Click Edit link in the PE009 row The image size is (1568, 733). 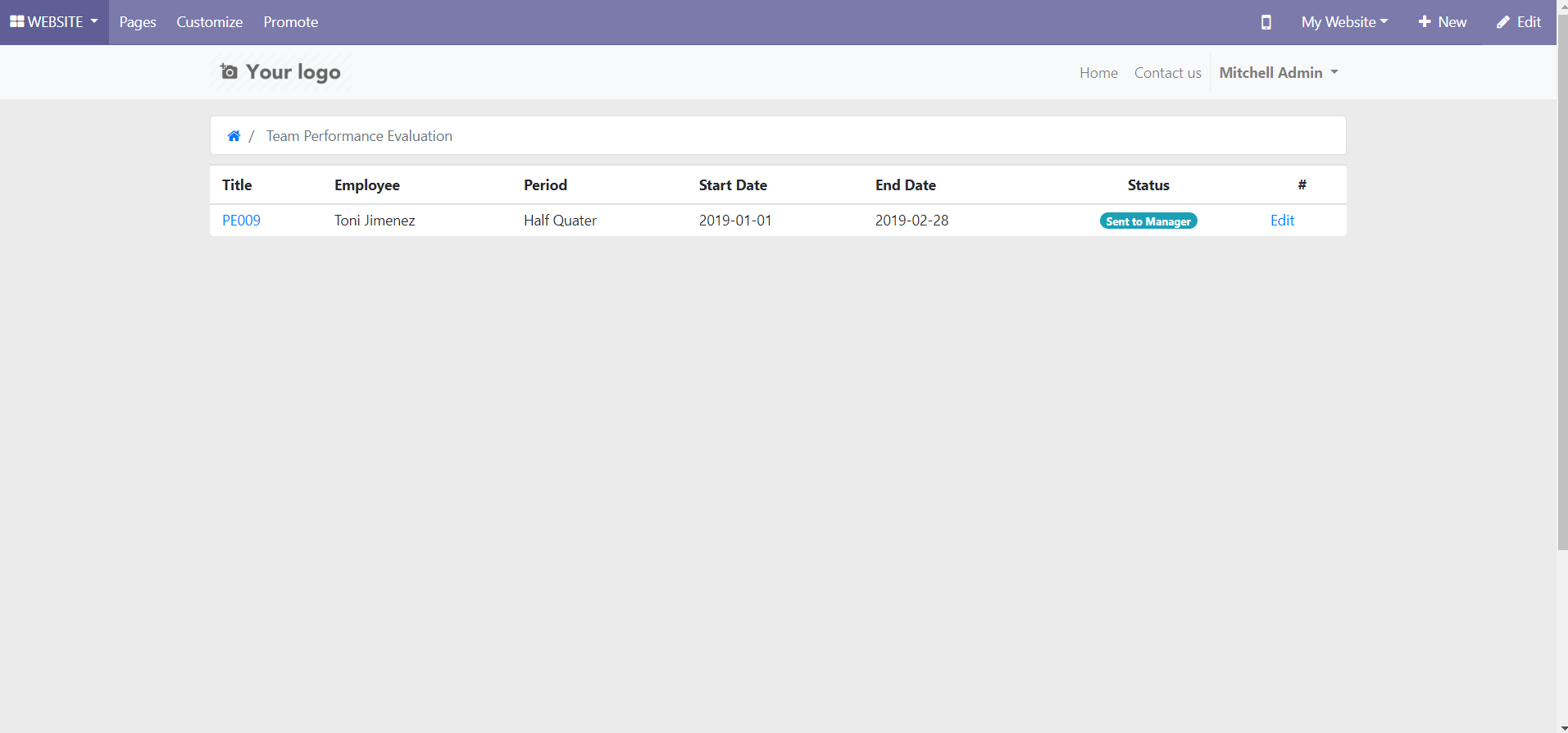click(1282, 221)
